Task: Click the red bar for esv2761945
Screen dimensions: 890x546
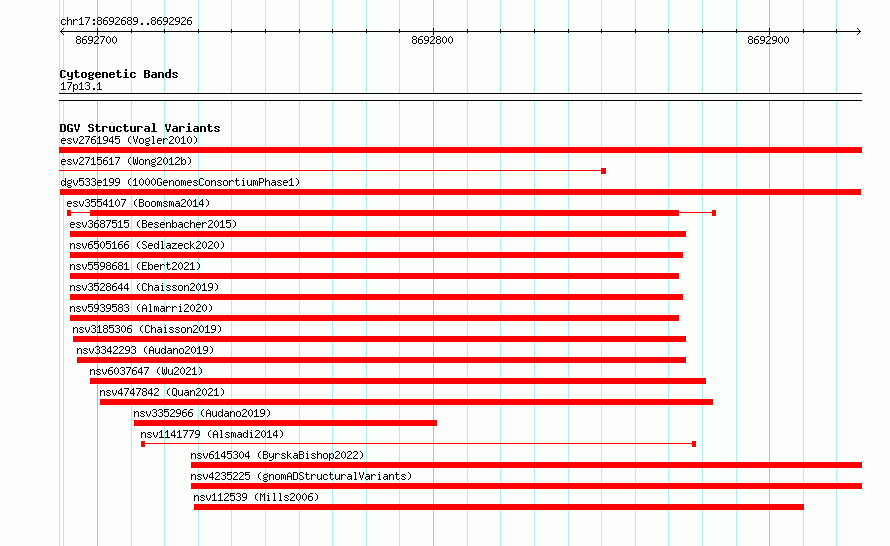Action: 460,150
